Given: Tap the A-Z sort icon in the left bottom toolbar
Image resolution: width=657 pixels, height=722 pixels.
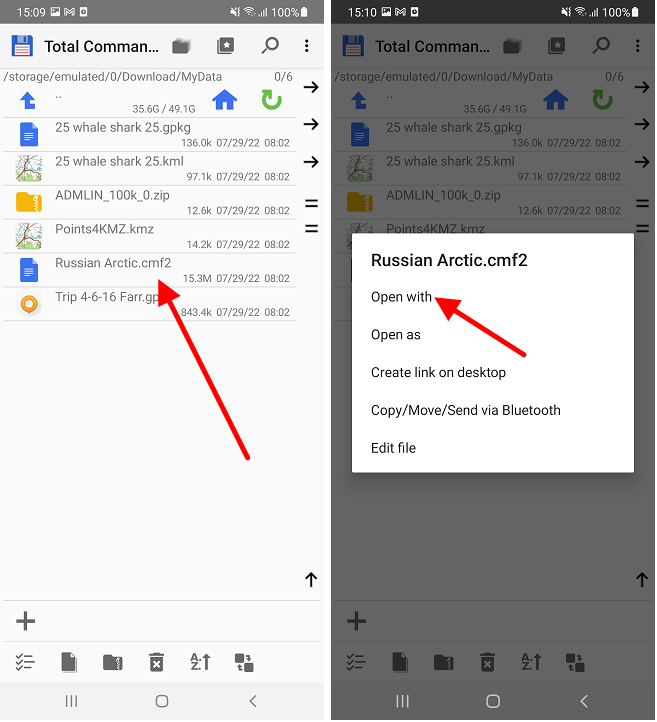Looking at the screenshot, I should click(200, 662).
